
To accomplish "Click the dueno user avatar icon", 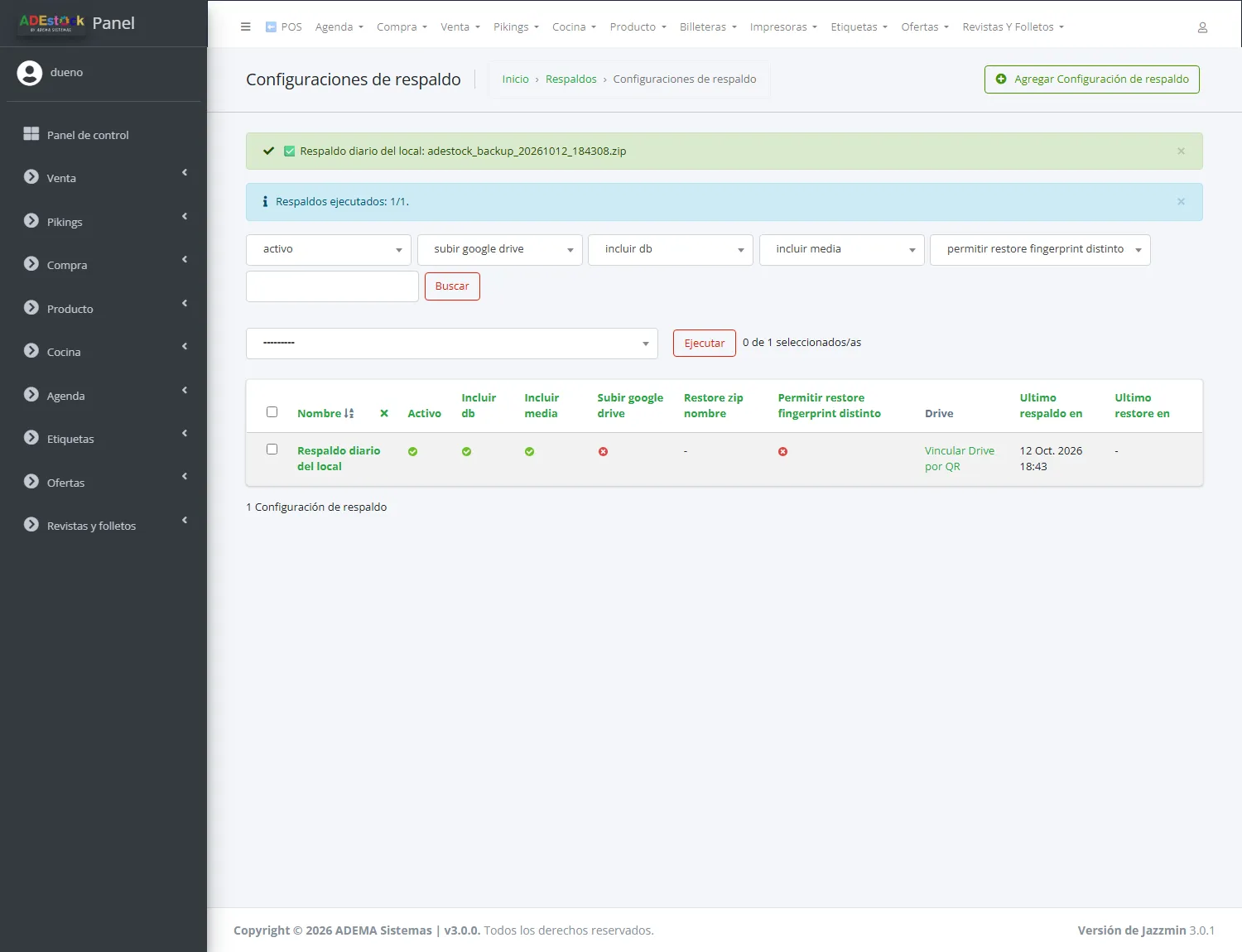I will [30, 73].
